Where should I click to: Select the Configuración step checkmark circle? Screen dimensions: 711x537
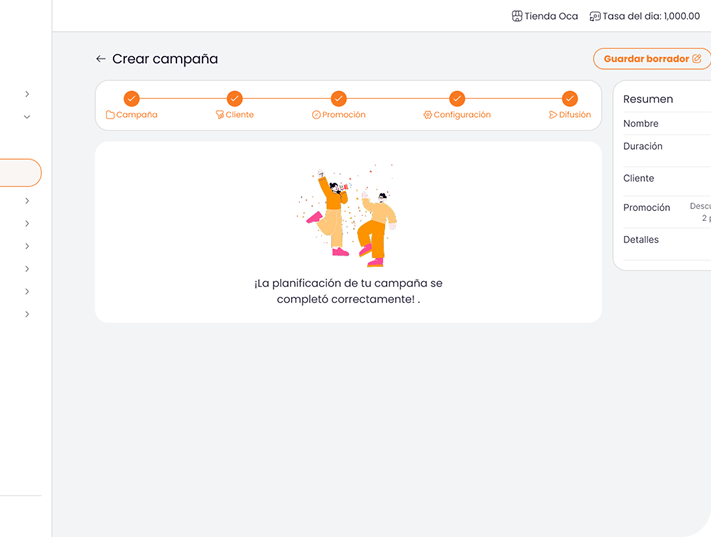pyautogui.click(x=457, y=98)
